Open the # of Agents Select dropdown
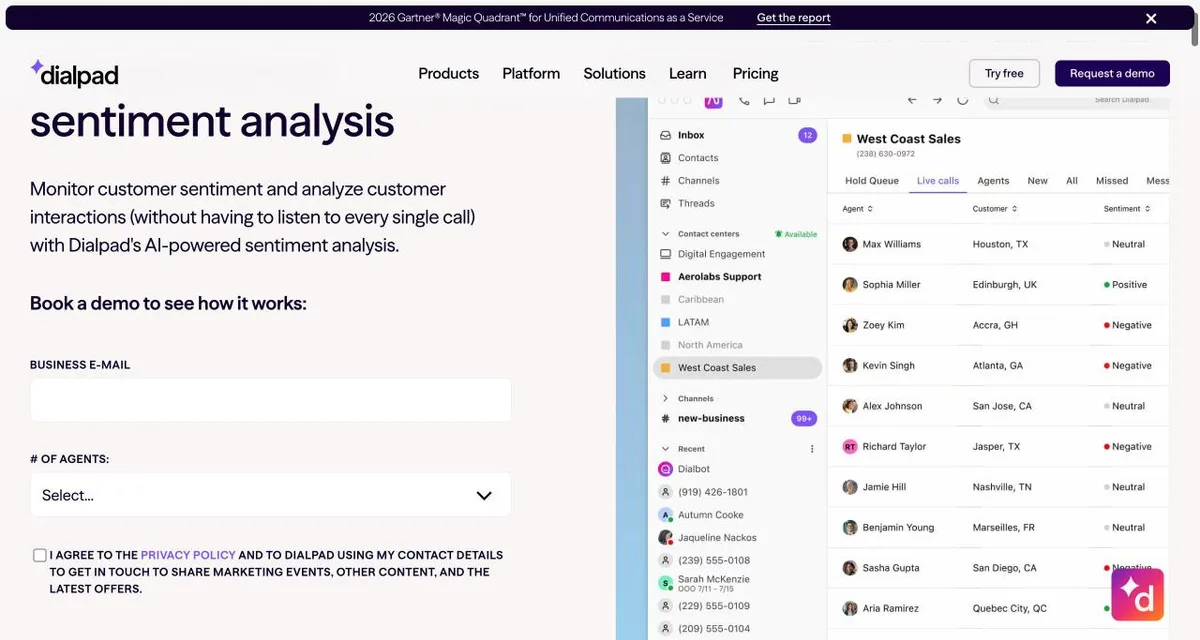The width and height of the screenshot is (1200, 640). (x=271, y=495)
